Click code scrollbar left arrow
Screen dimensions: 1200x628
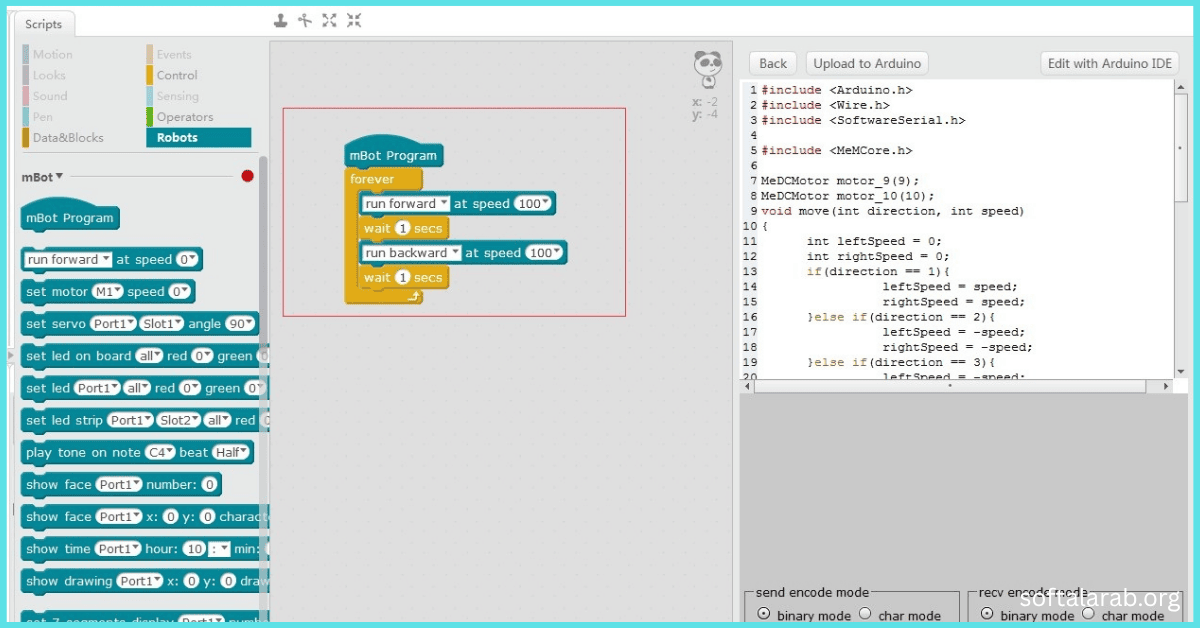[x=747, y=386]
